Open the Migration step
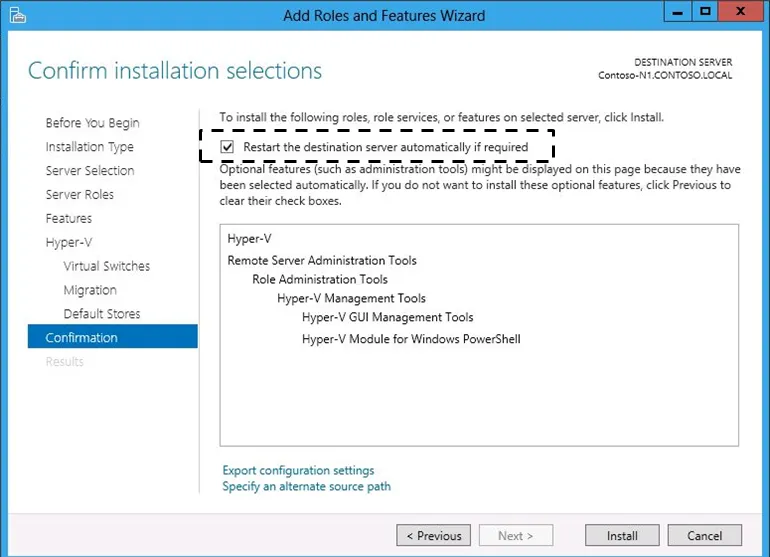The height and width of the screenshot is (557, 770). [x=90, y=290]
